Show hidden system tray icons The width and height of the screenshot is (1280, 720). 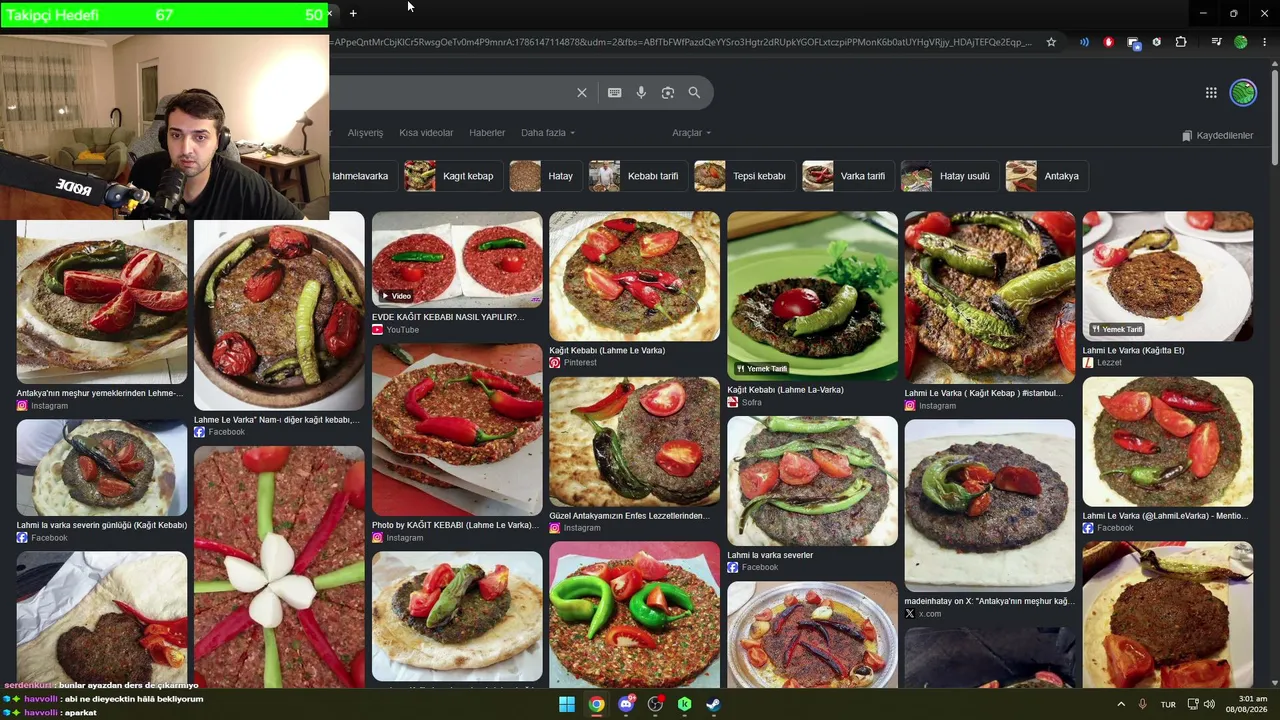click(x=1121, y=704)
